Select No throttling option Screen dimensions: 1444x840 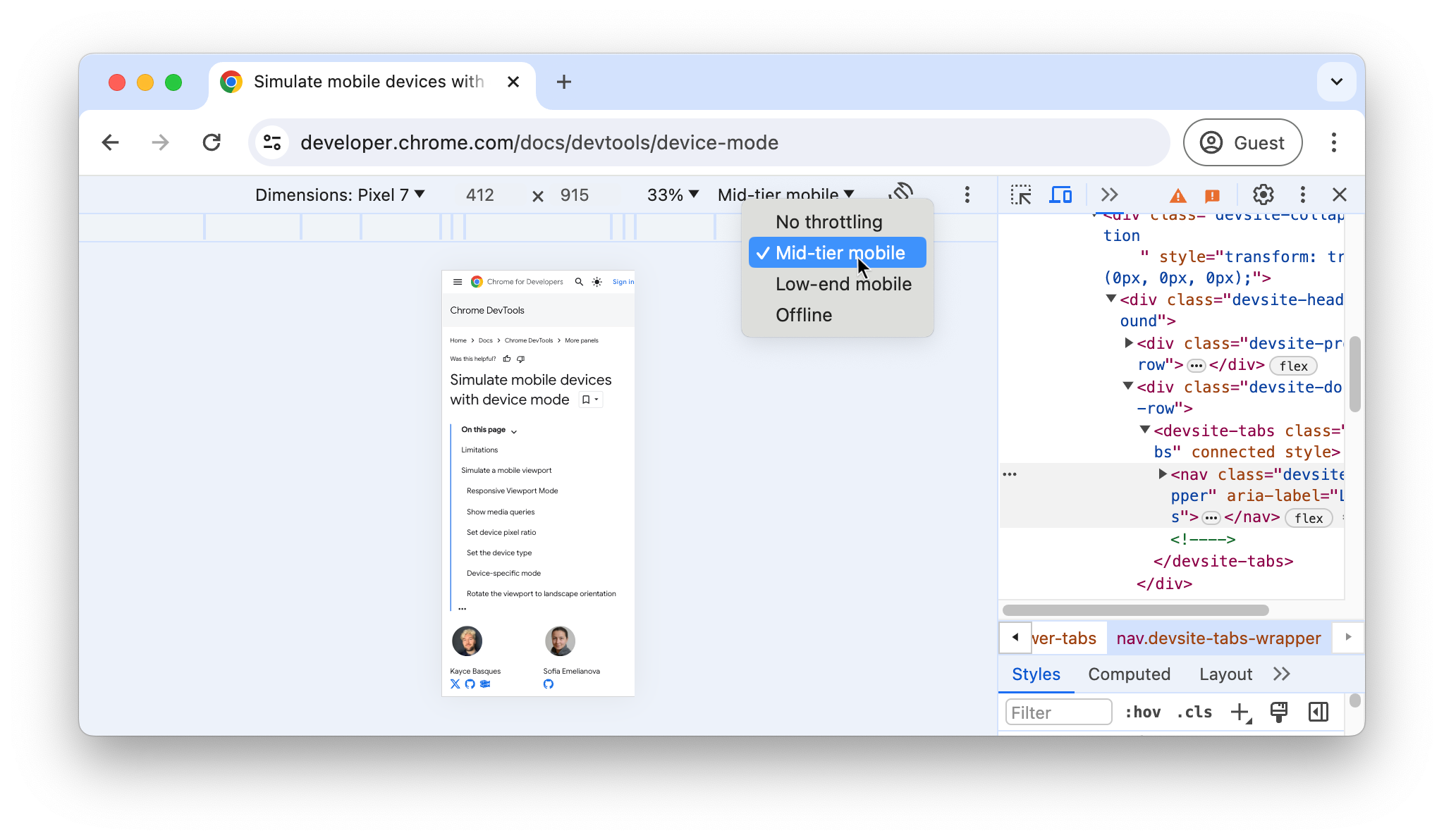point(828,222)
